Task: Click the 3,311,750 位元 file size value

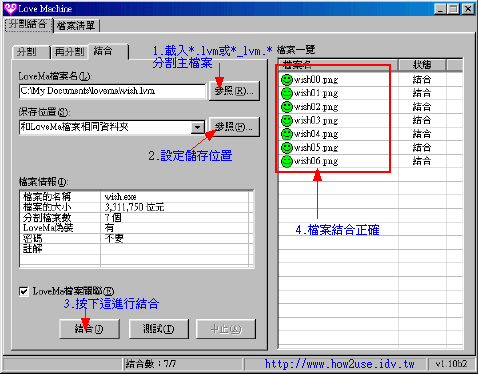Action: point(134,207)
